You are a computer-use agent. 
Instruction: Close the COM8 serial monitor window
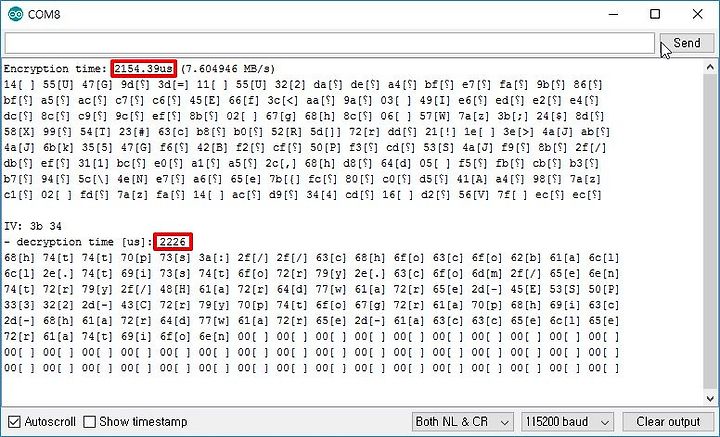tap(698, 14)
